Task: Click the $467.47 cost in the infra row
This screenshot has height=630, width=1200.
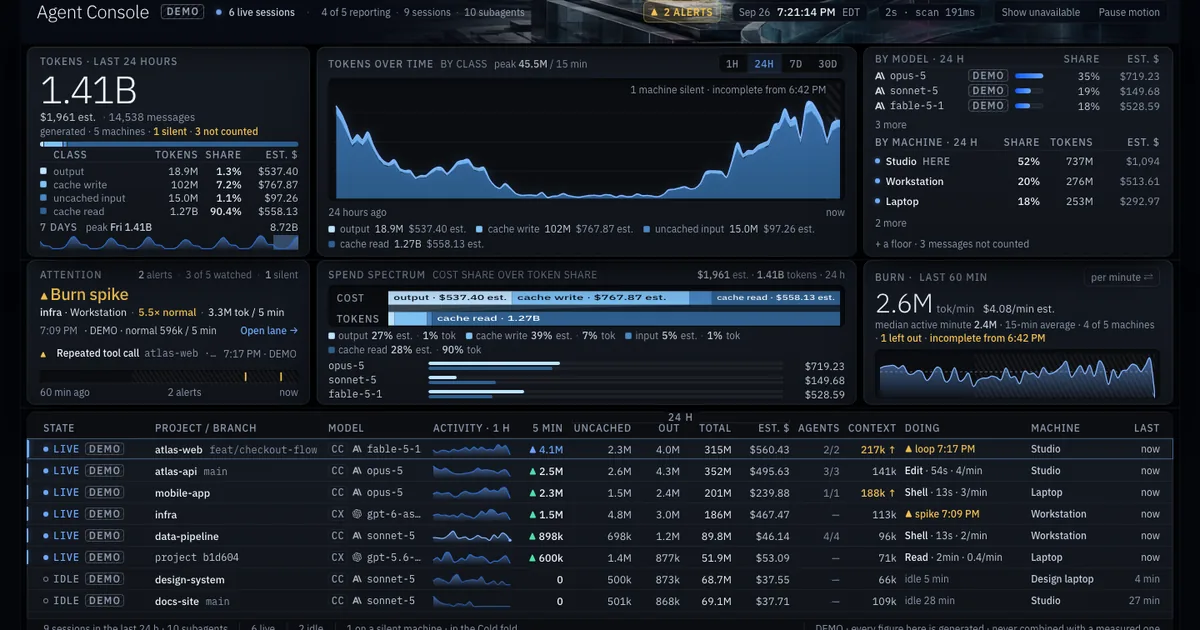Action: pos(769,514)
